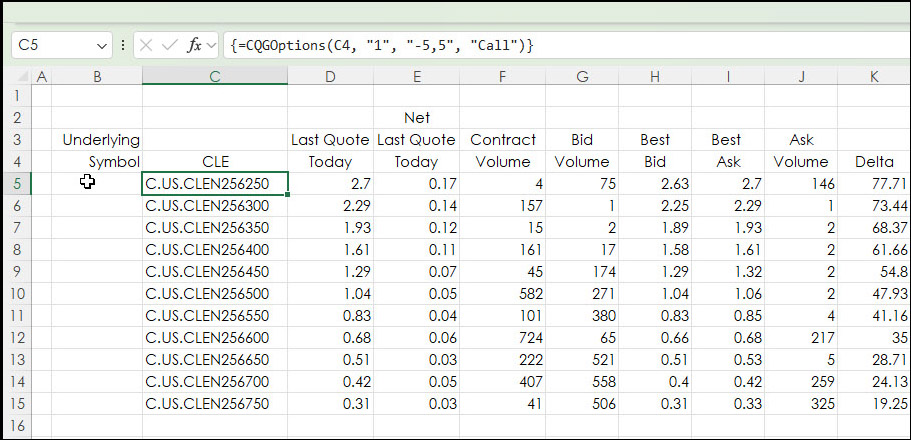Click the three-dot Name Box resize handle
Screen dimensions: 911x440
(x=123, y=45)
